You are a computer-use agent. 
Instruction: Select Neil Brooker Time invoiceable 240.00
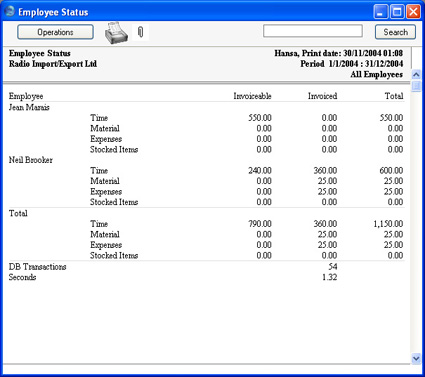260,170
